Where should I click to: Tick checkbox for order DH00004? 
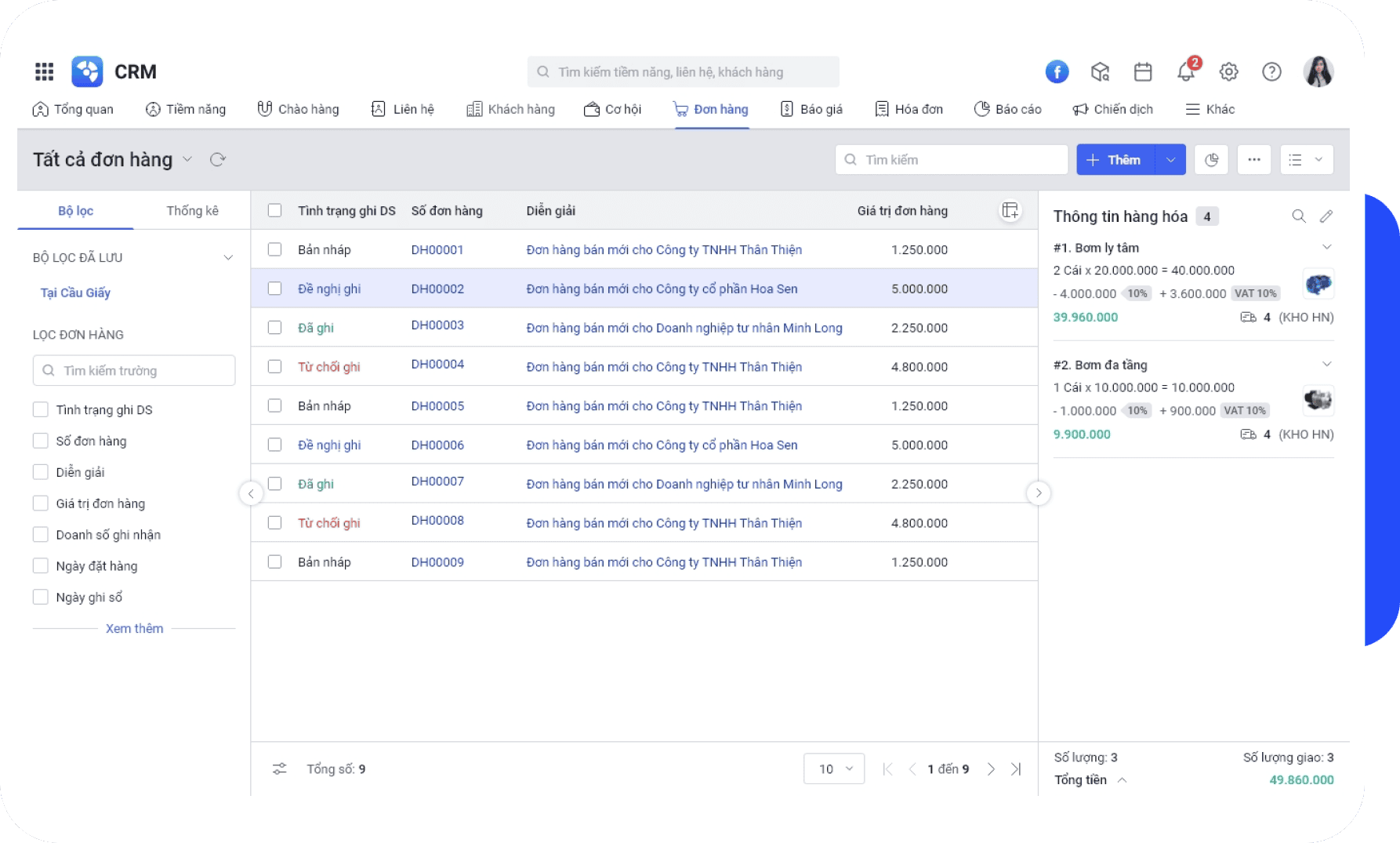(274, 366)
